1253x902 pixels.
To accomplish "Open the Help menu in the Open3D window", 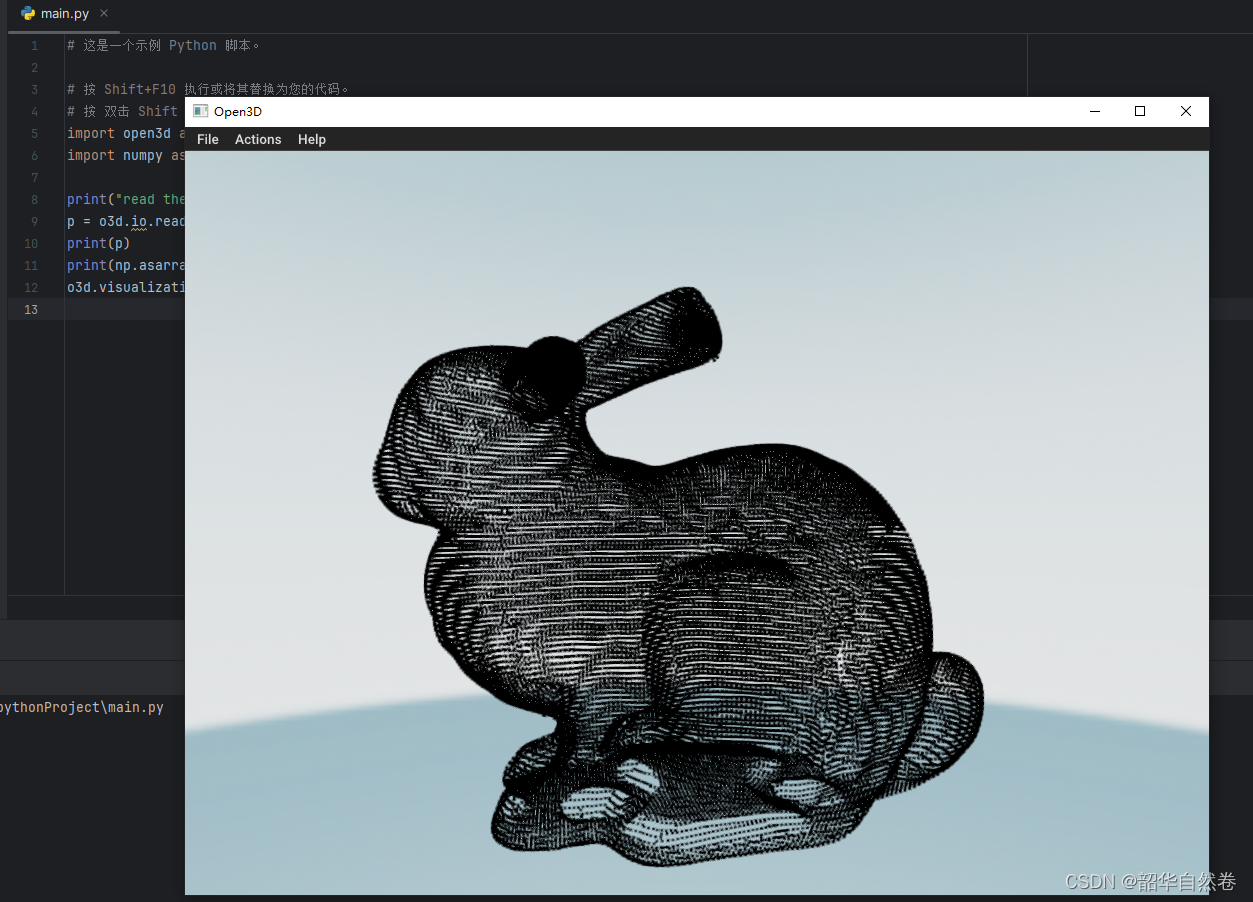I will coord(311,139).
